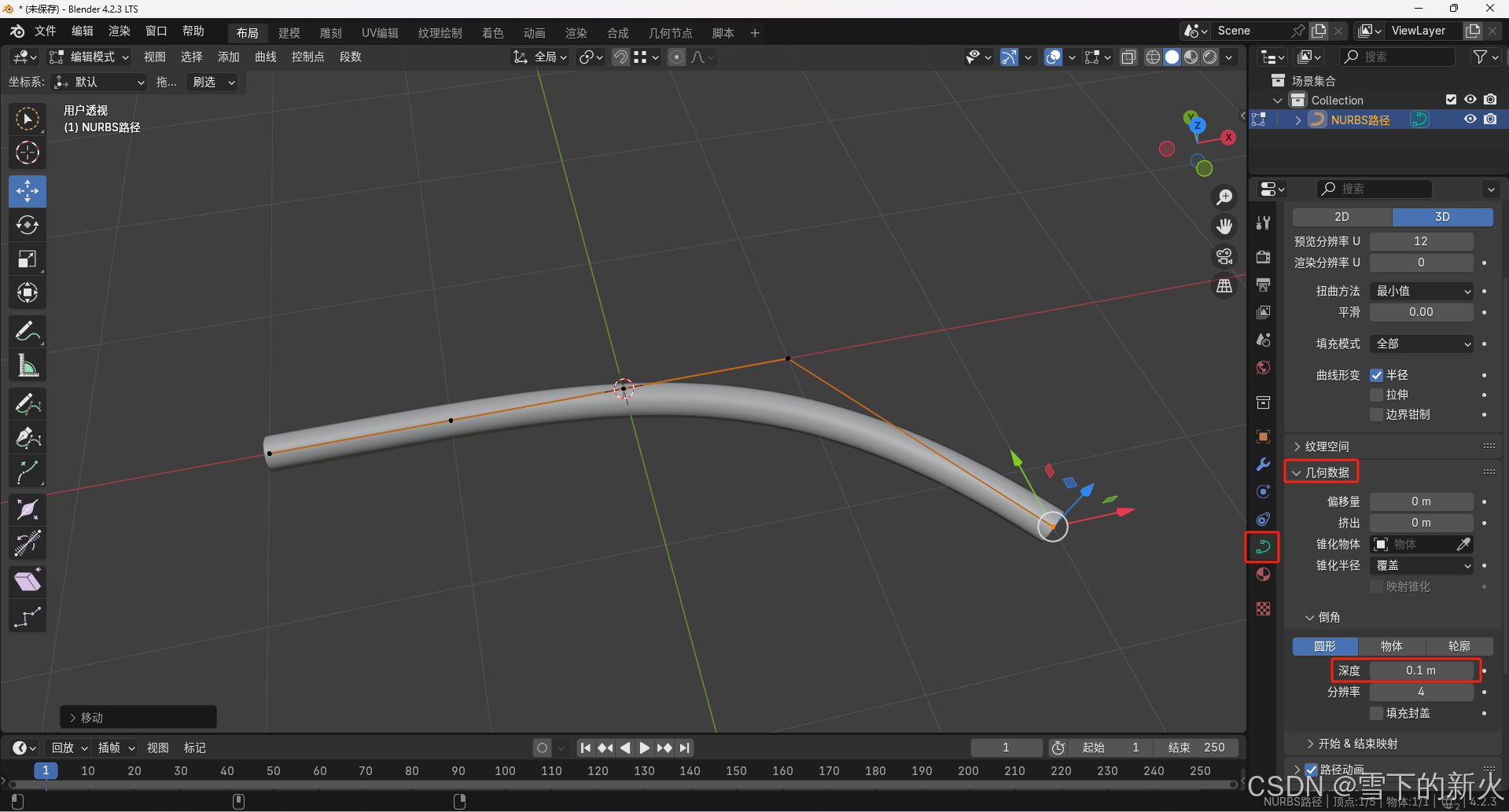Enable the 填充封盖 checkbox
The width and height of the screenshot is (1509, 812).
(x=1376, y=713)
